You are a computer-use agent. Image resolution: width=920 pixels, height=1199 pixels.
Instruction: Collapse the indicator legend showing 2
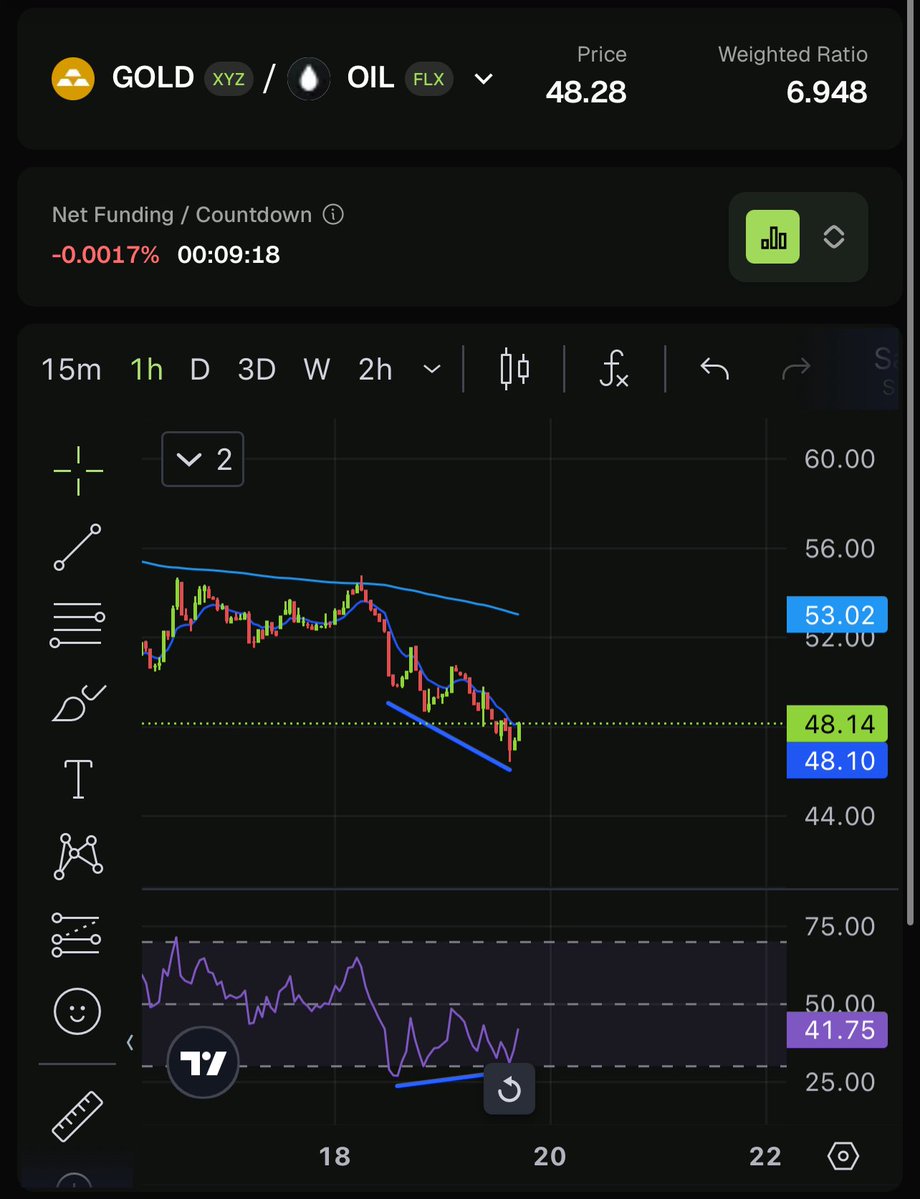tap(203, 460)
